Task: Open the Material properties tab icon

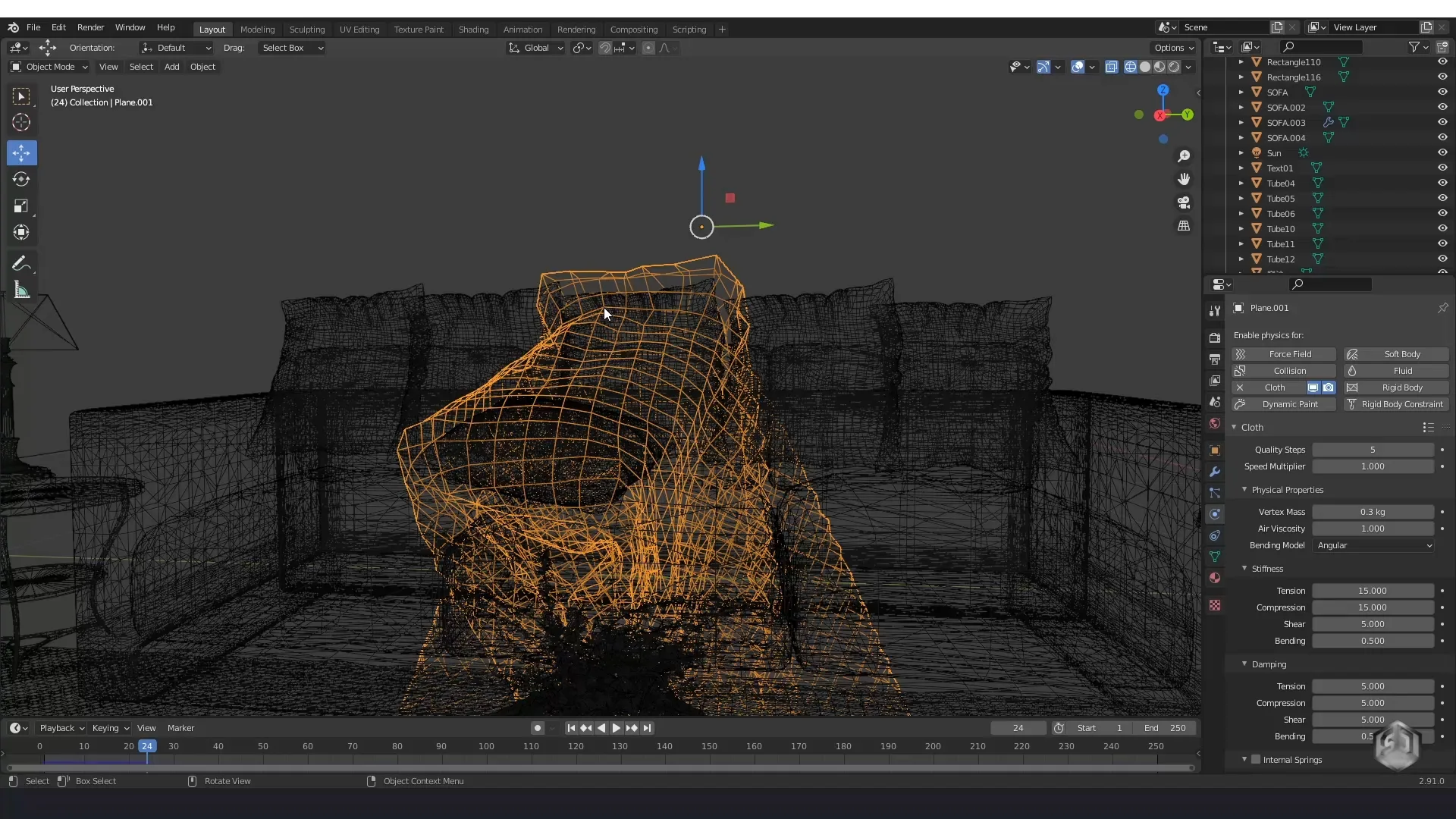Action: click(x=1215, y=578)
